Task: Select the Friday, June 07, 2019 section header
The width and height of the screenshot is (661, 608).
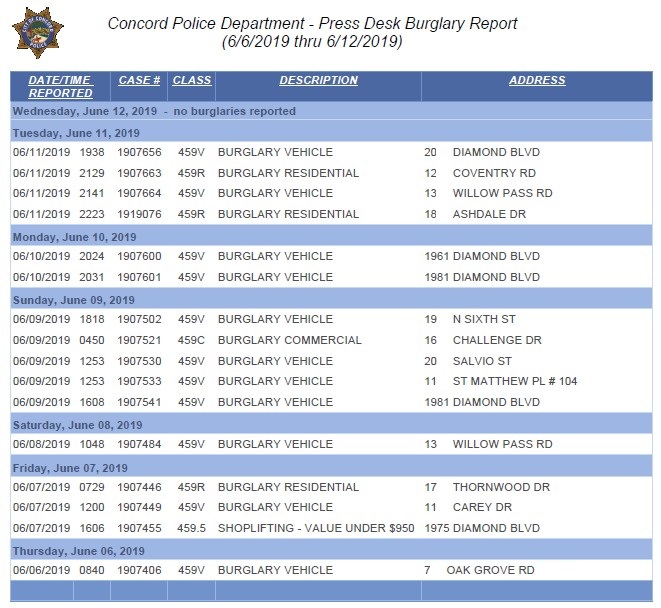Action: (70, 467)
